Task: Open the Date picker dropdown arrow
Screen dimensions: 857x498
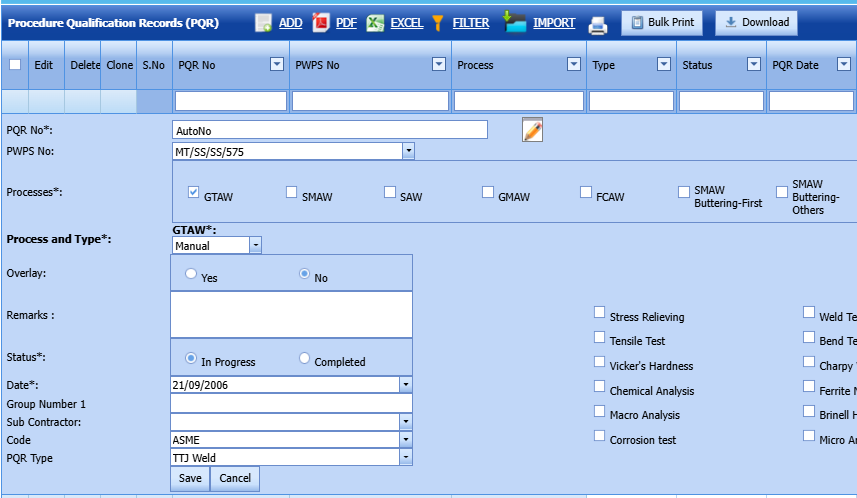Action: coord(406,385)
